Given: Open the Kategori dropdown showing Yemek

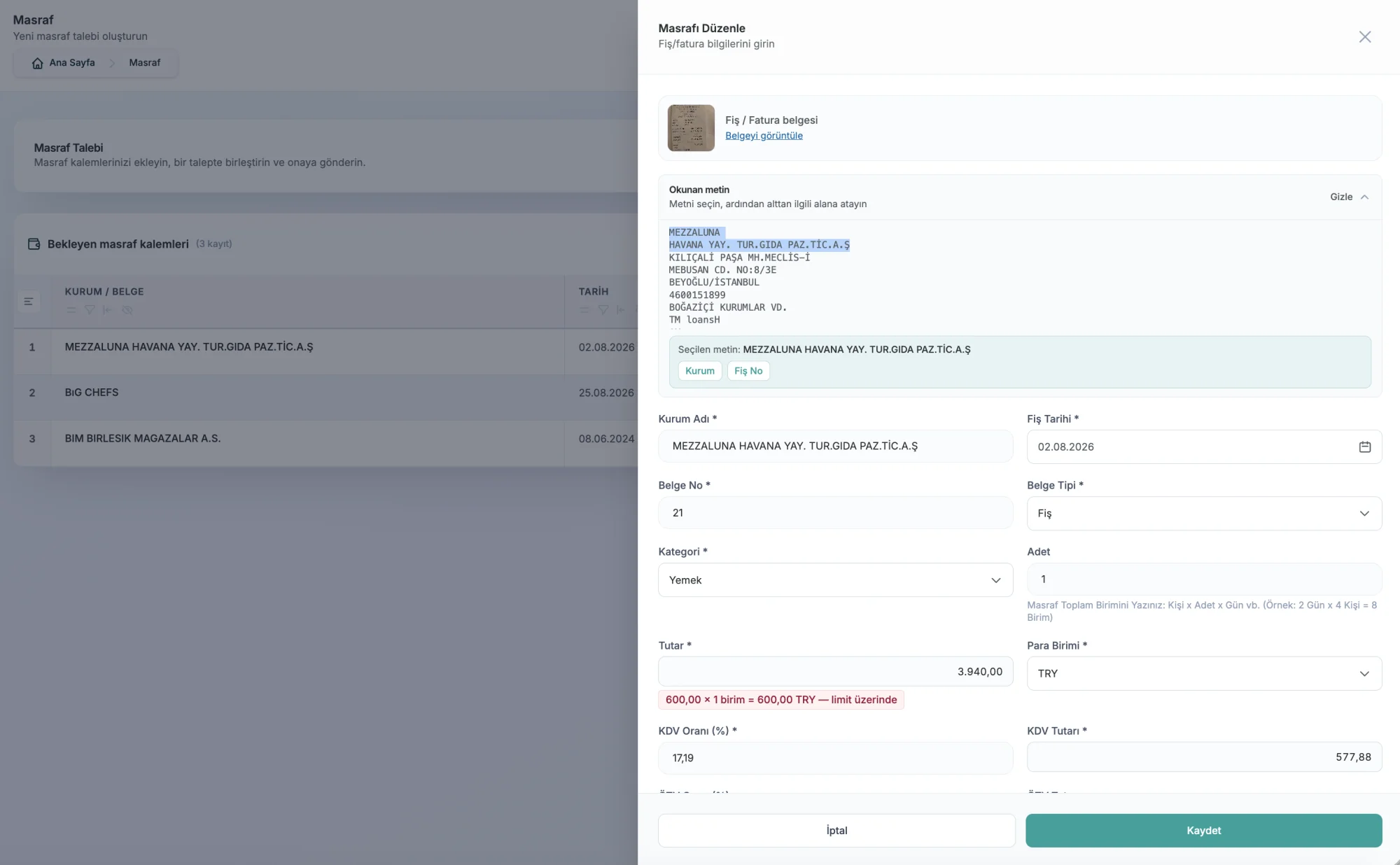Looking at the screenshot, I should pos(835,580).
